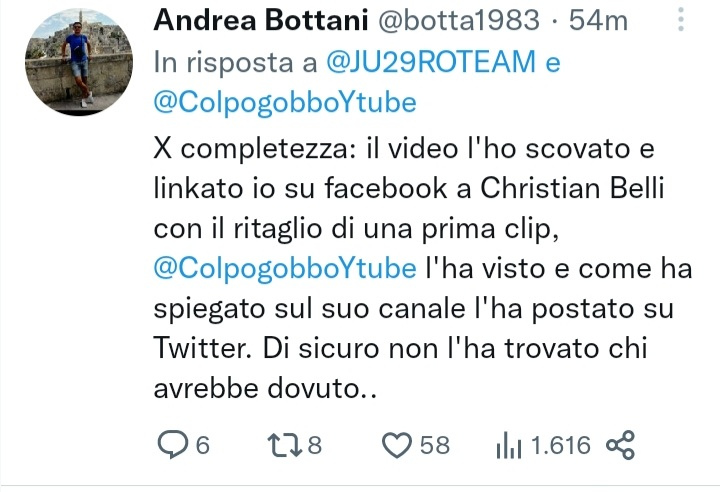Click the tweet's last line 'avrebbe dovuto..'
This screenshot has width=720, height=492.
tap(265, 389)
